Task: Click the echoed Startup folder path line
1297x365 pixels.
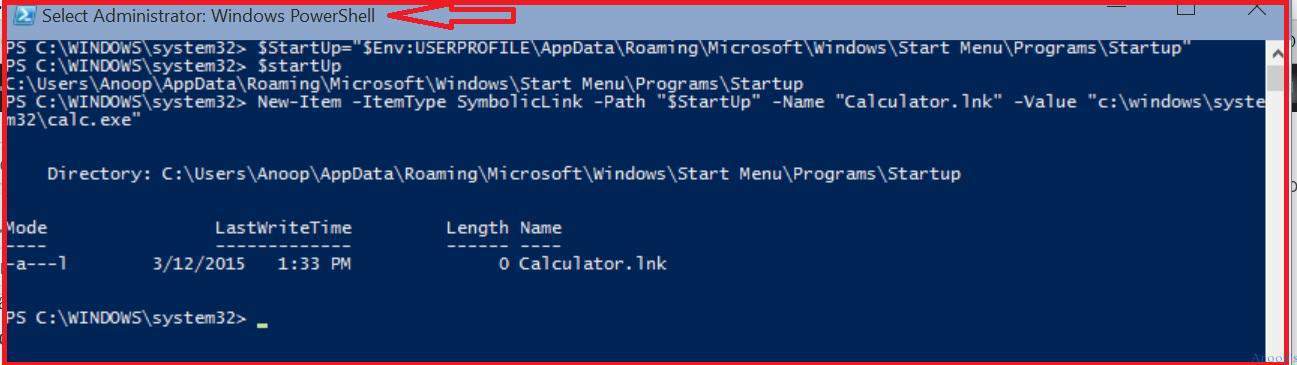Action: pyautogui.click(x=404, y=84)
